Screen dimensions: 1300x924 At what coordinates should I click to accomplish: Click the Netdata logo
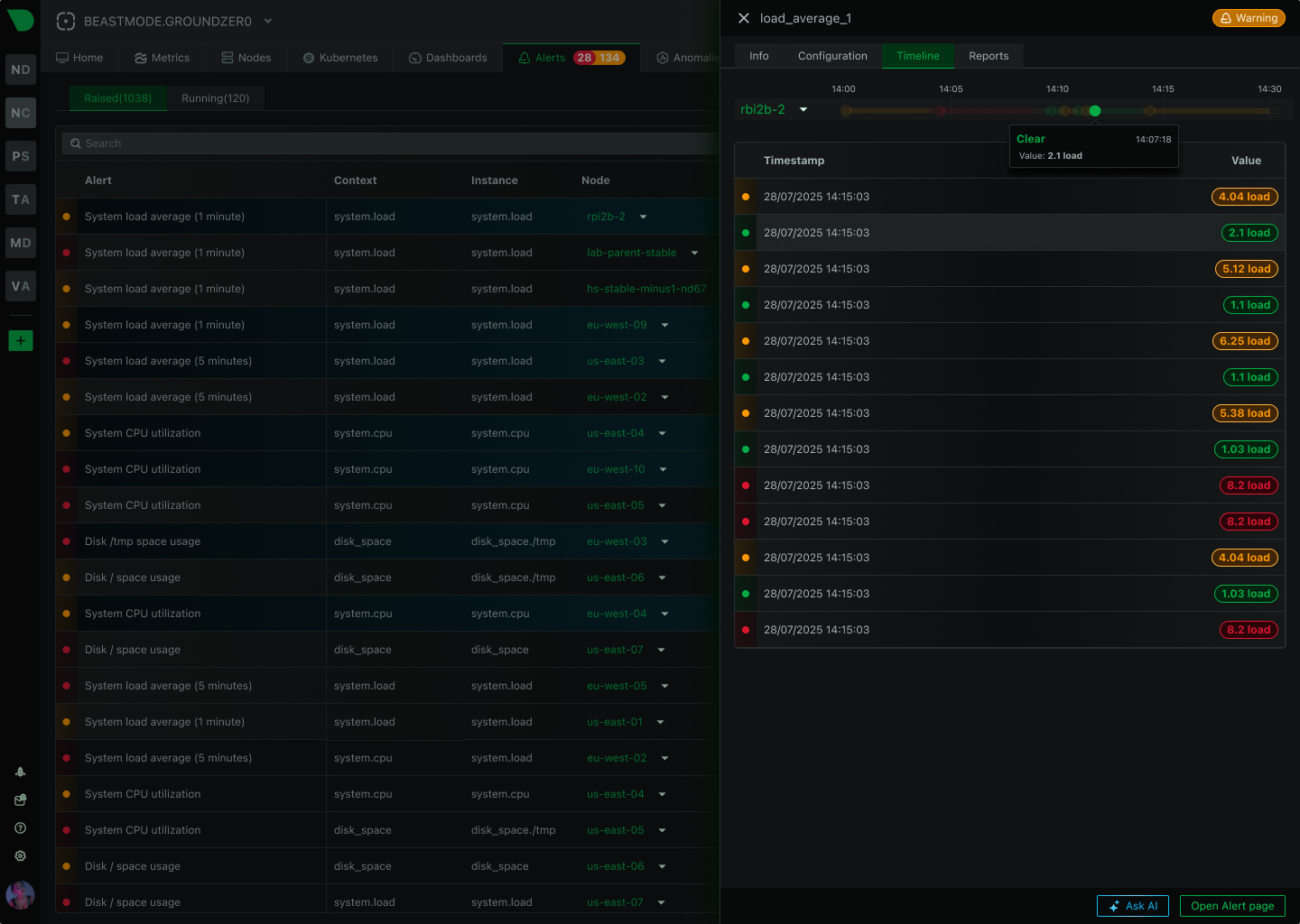click(20, 20)
